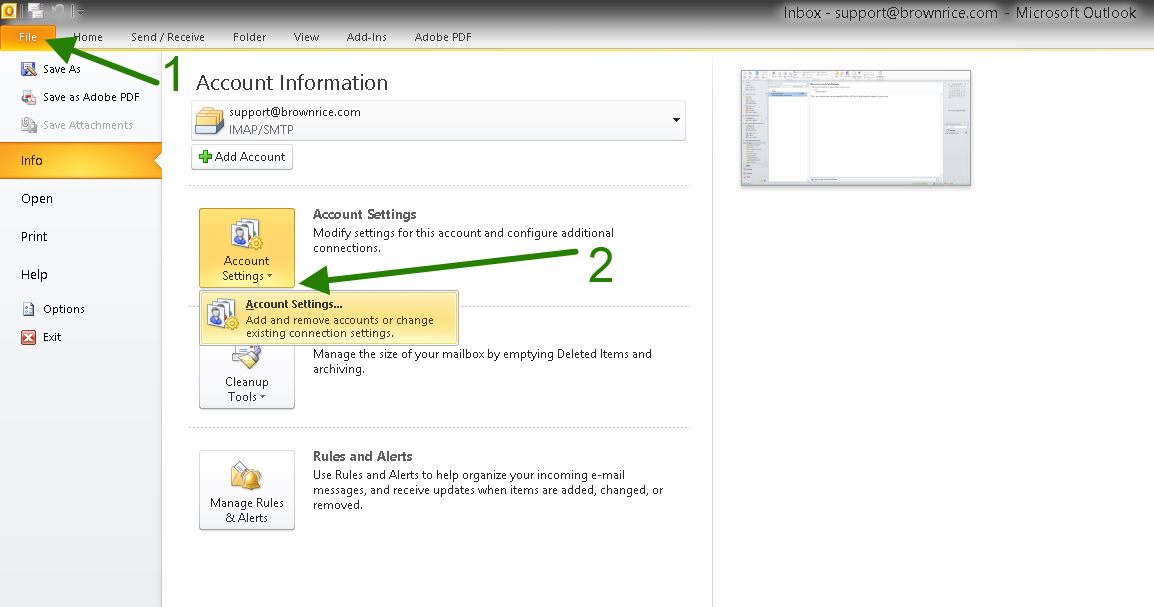The image size is (1154, 607).
Task: Click the Account Settings dropdown button
Action: point(247,248)
